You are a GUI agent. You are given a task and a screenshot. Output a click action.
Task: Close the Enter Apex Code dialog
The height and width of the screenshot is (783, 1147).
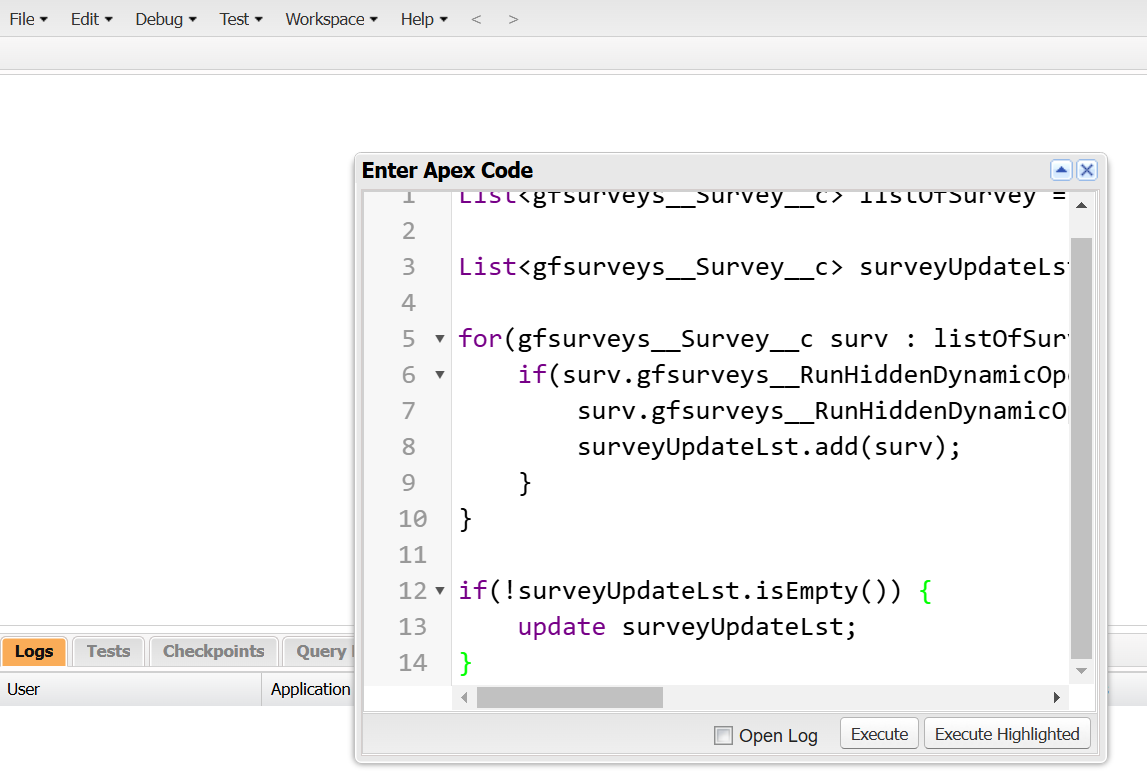pyautogui.click(x=1087, y=170)
